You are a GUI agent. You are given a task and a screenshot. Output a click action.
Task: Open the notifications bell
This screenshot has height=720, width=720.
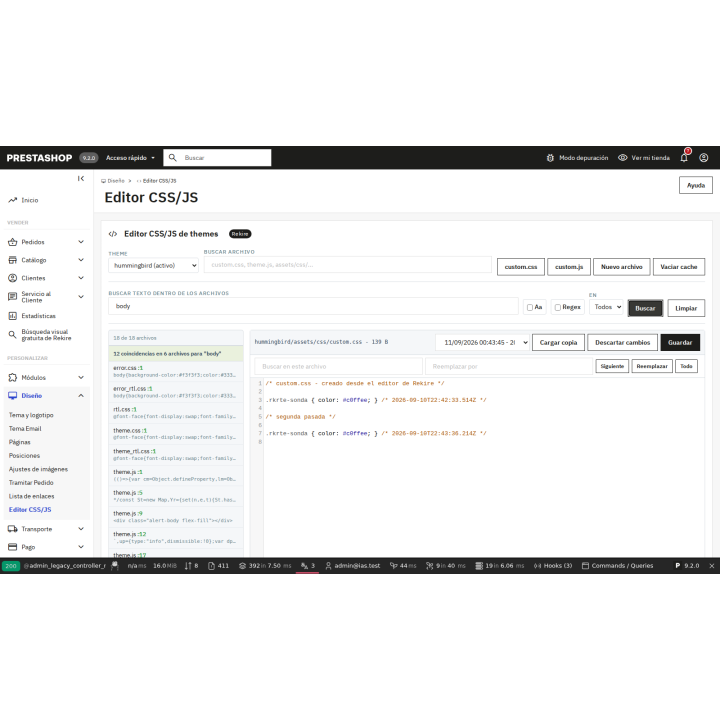pos(684,158)
